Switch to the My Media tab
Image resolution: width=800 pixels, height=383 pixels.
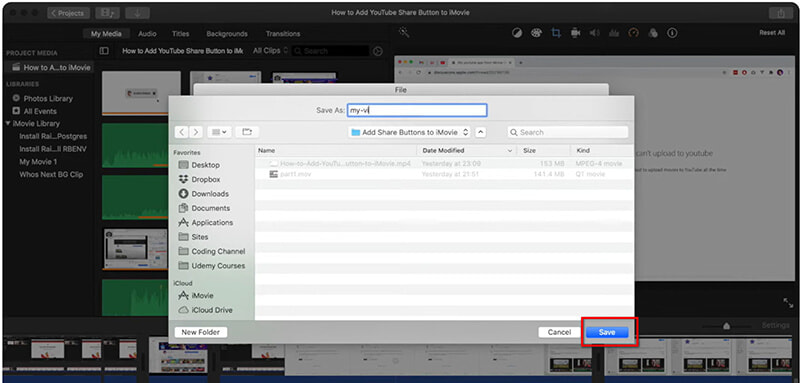106,34
